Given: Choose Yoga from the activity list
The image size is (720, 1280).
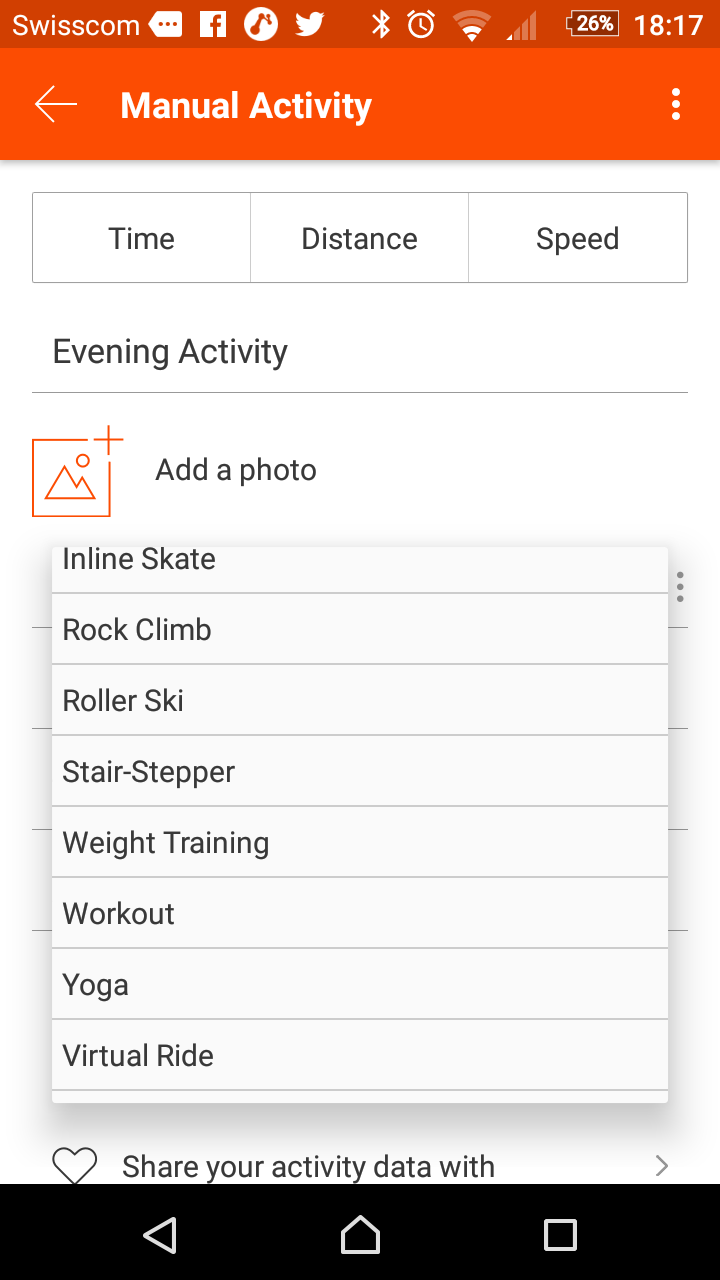Looking at the screenshot, I should tap(360, 984).
